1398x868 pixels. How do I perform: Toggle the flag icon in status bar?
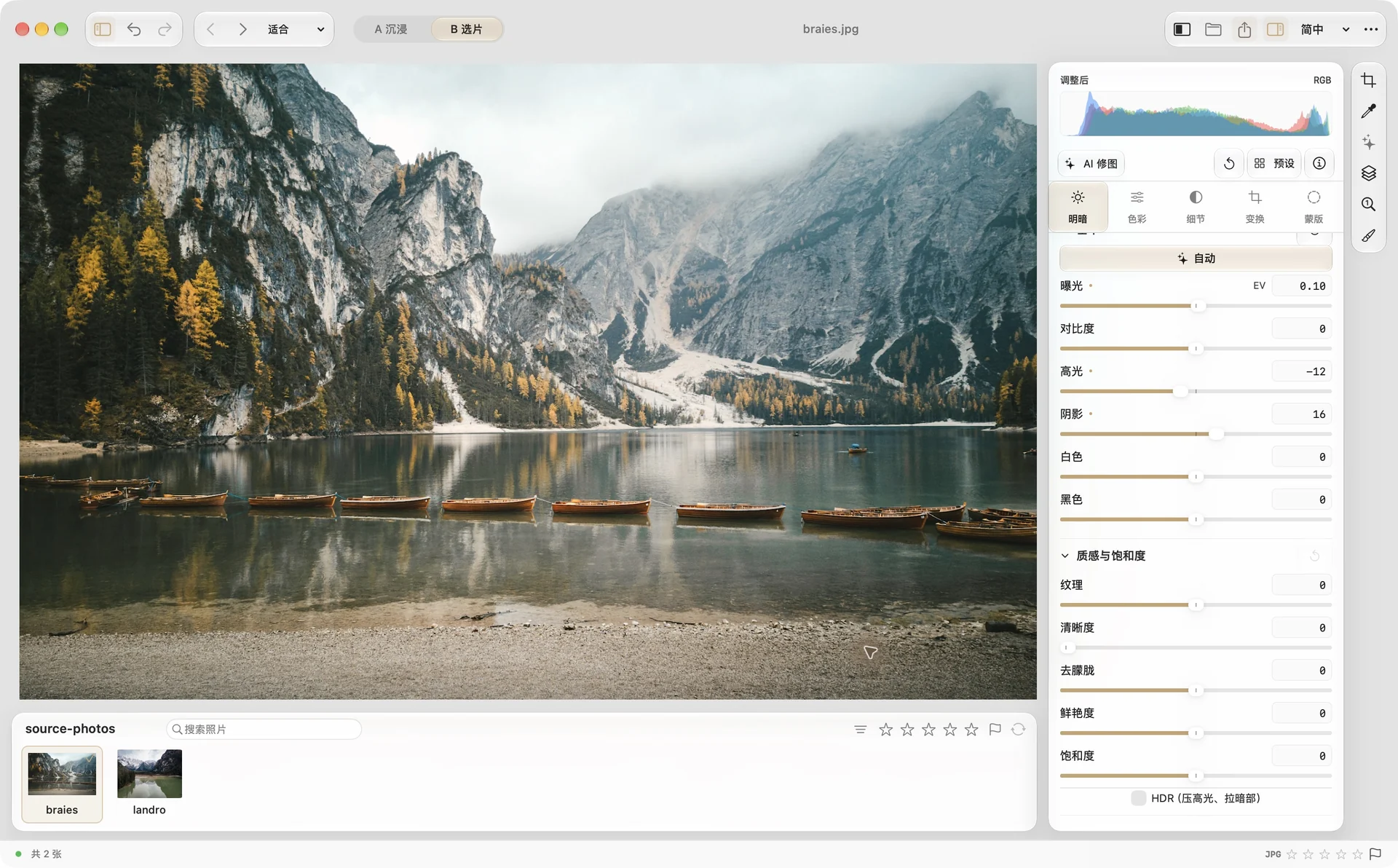[x=1375, y=853]
